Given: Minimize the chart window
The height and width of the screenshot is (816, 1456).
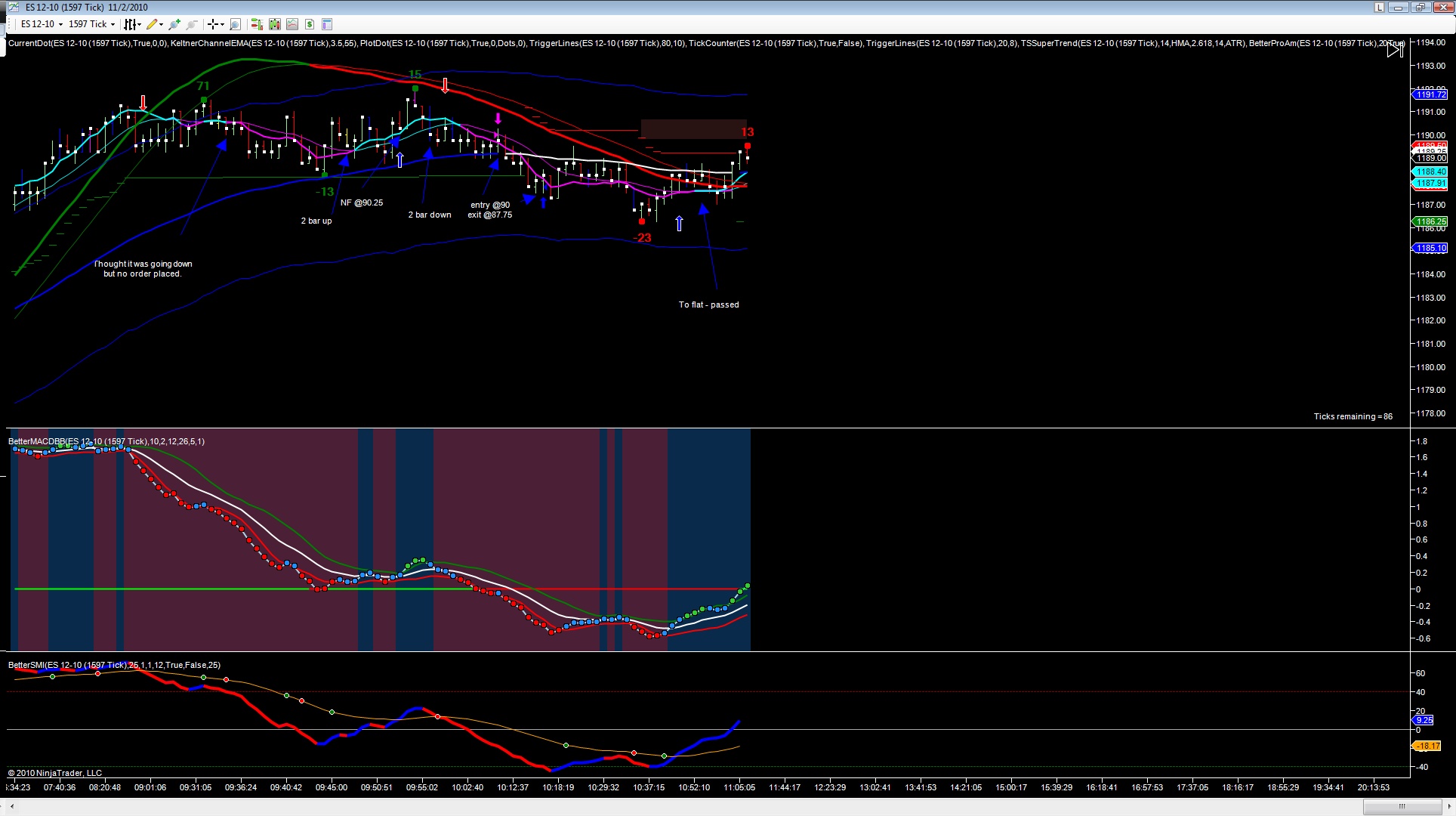Looking at the screenshot, I should pyautogui.click(x=1399, y=8).
